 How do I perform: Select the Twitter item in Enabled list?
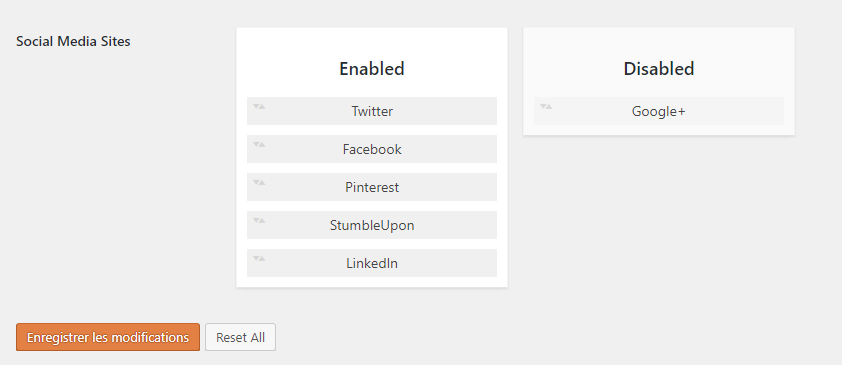[372, 111]
